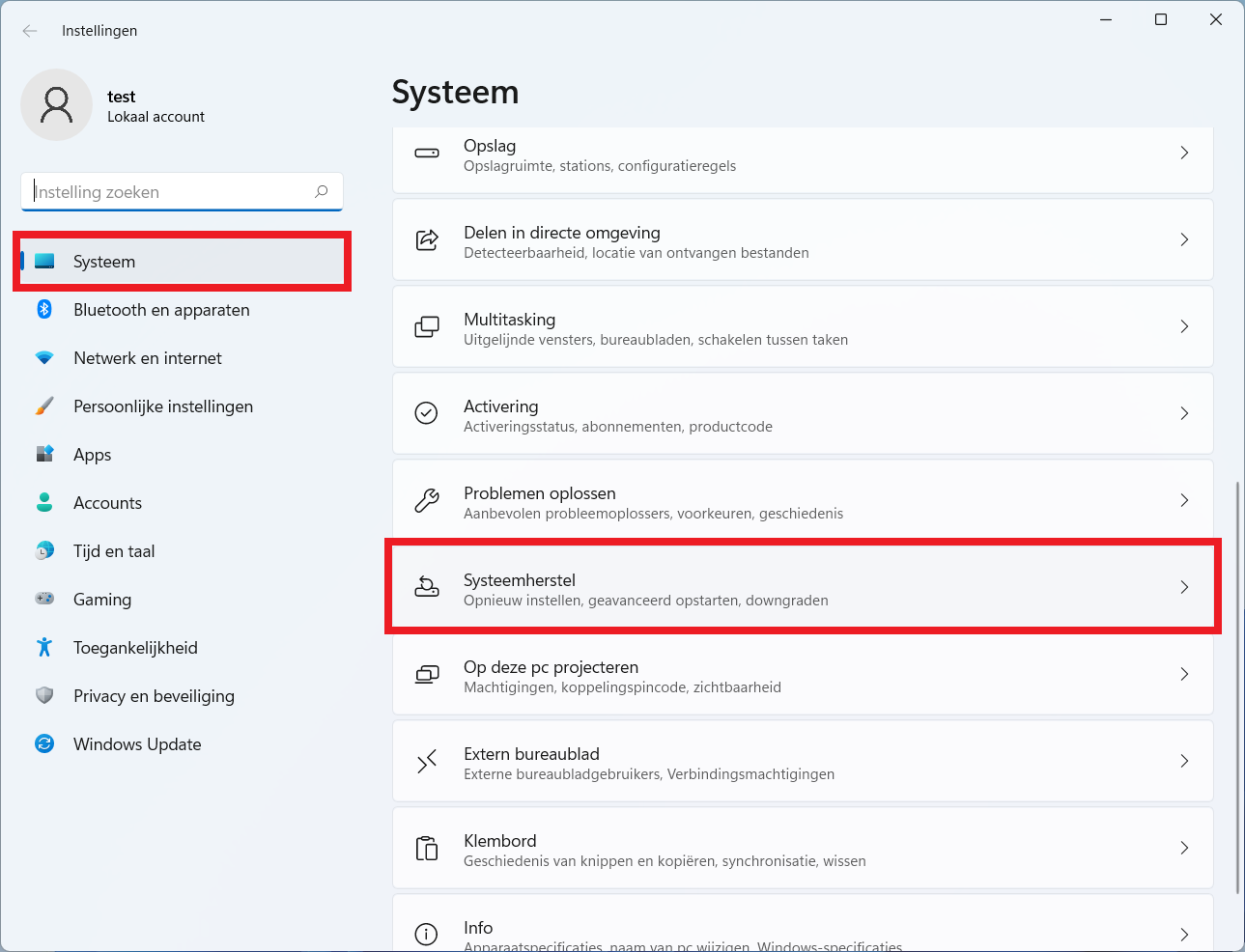Viewport: 1245px width, 952px height.
Task: Open Extern bureaublad entry
Action: click(x=803, y=761)
